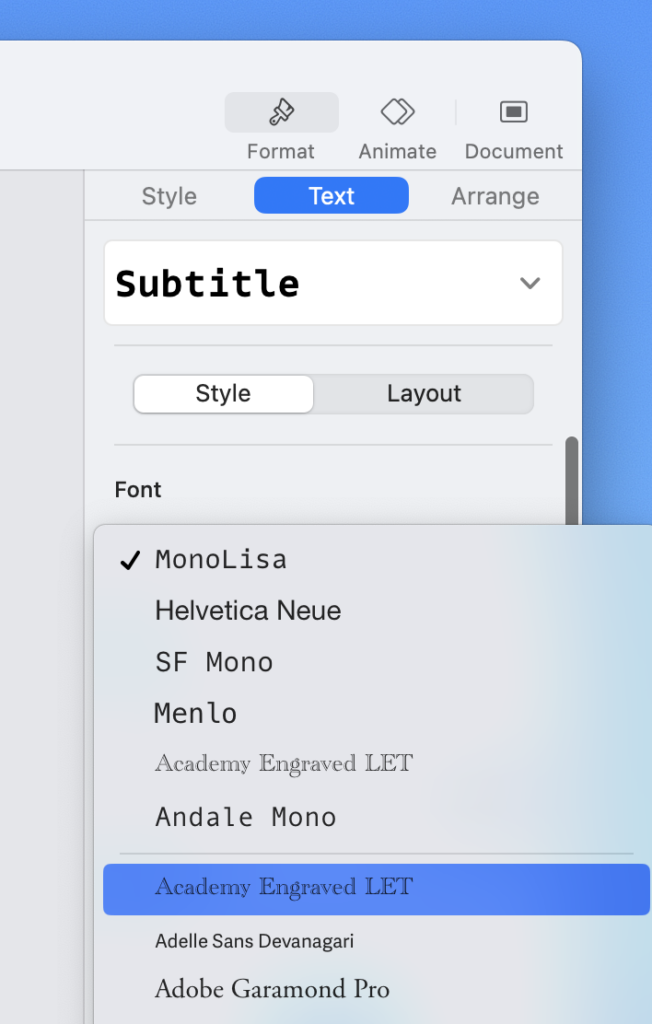Select the Style segment button
This screenshot has width=652, height=1024.
tap(223, 394)
